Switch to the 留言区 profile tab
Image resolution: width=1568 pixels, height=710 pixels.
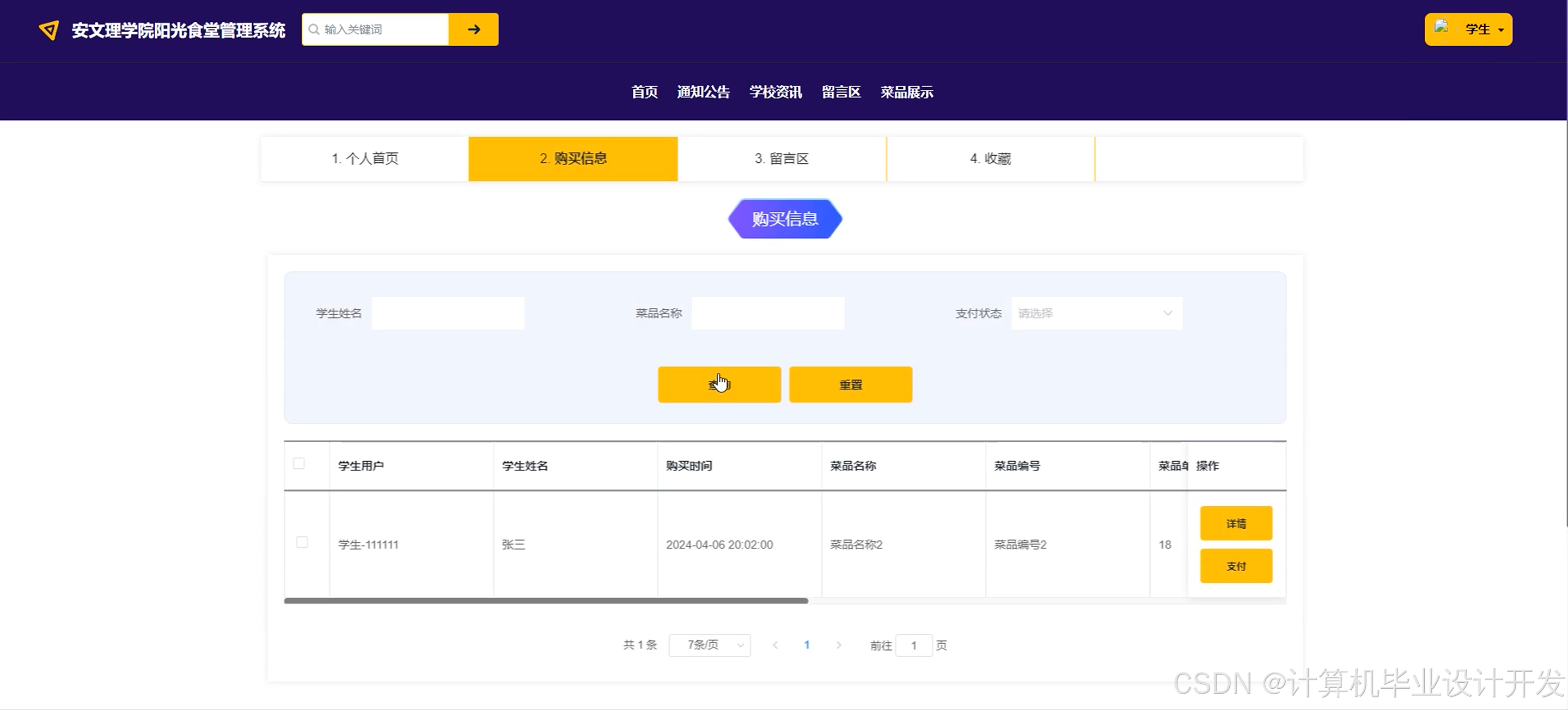point(782,159)
